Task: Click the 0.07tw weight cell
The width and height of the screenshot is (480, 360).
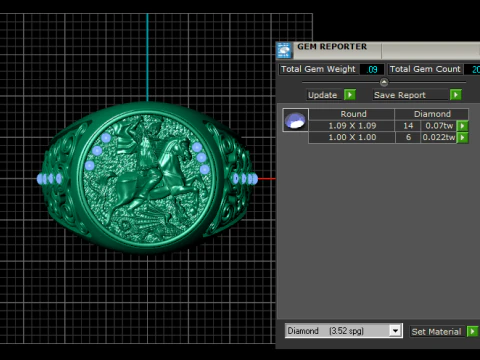Action: click(439, 126)
